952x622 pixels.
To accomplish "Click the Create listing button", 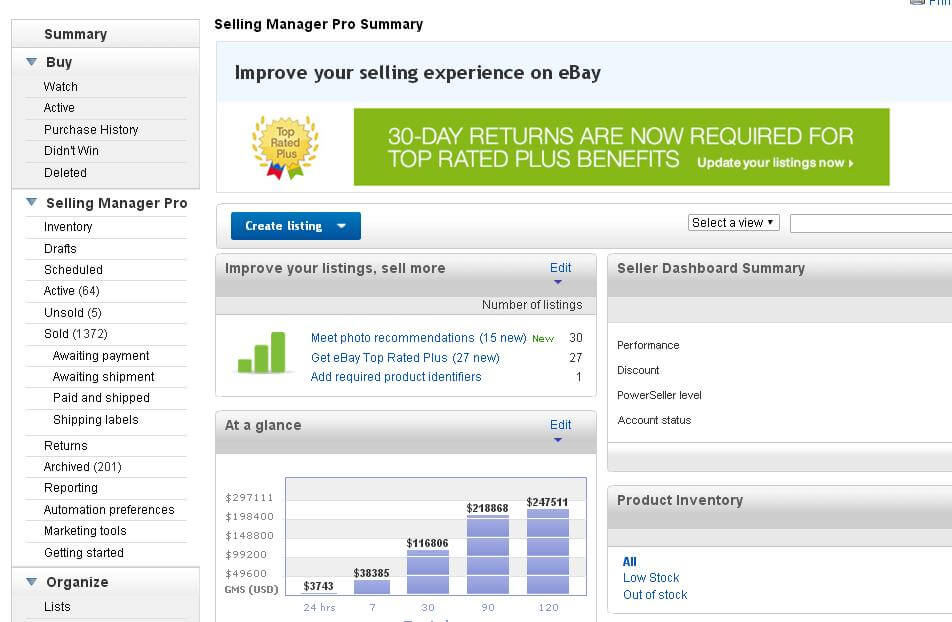I will coord(296,226).
